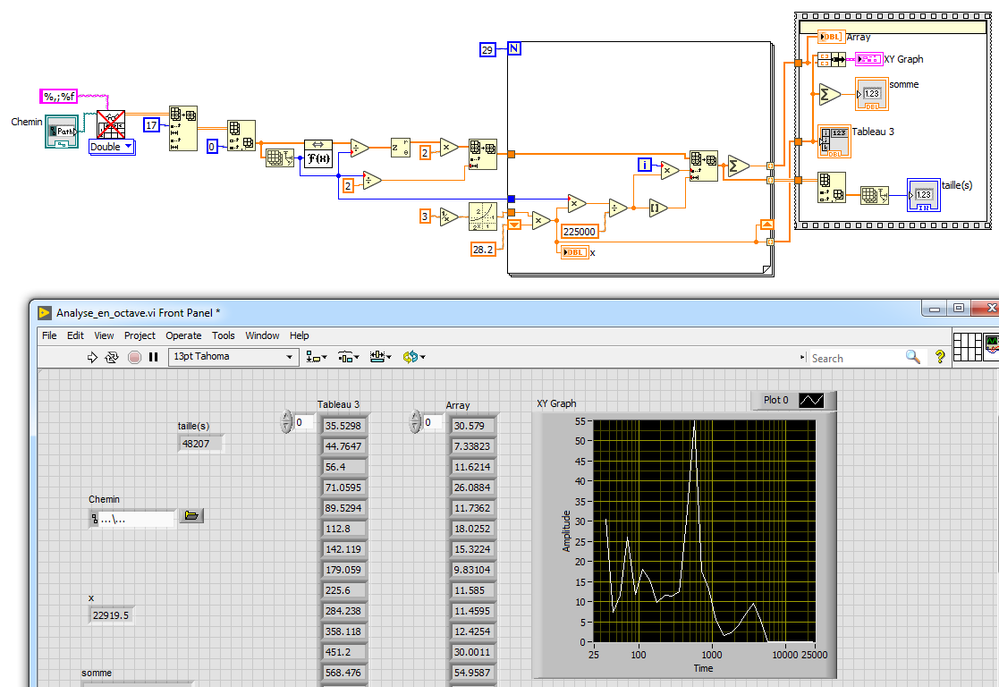The image size is (999, 687).
Task: Click the Tableau 3 indicator terminal
Action: coord(834,141)
